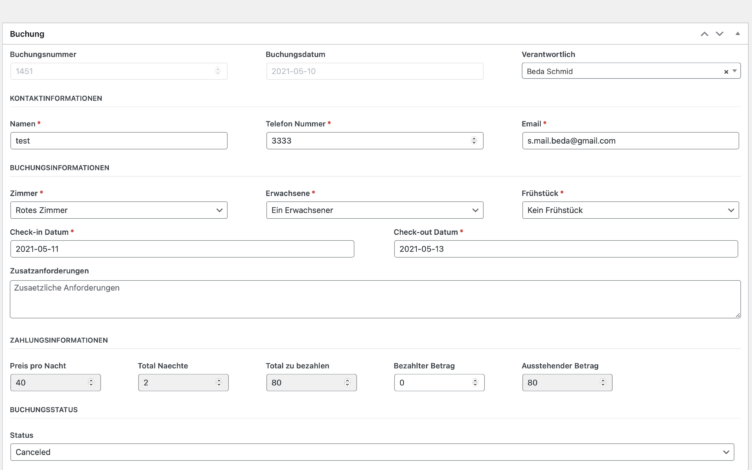Click the KONTAKTINFORMATIONEN section heading
The image size is (752, 470).
(56, 98)
